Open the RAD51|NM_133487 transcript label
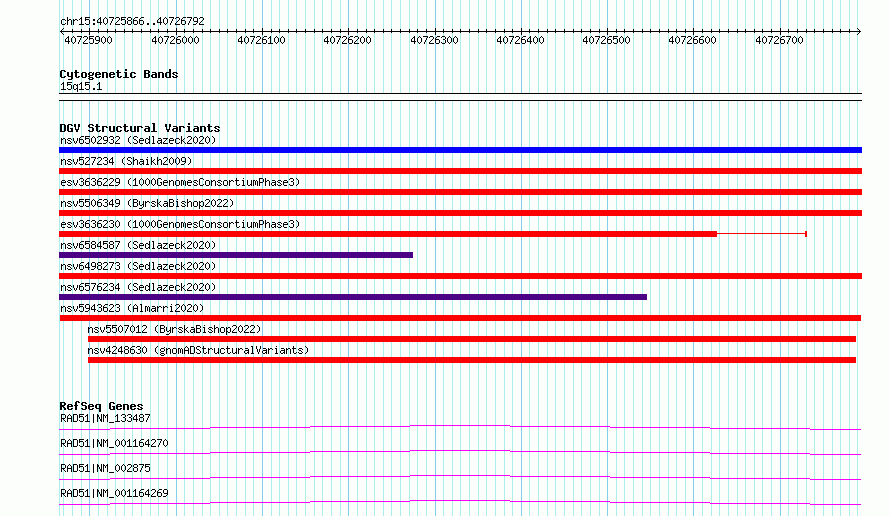Image resolution: width=890 pixels, height=516 pixels. 105,418
